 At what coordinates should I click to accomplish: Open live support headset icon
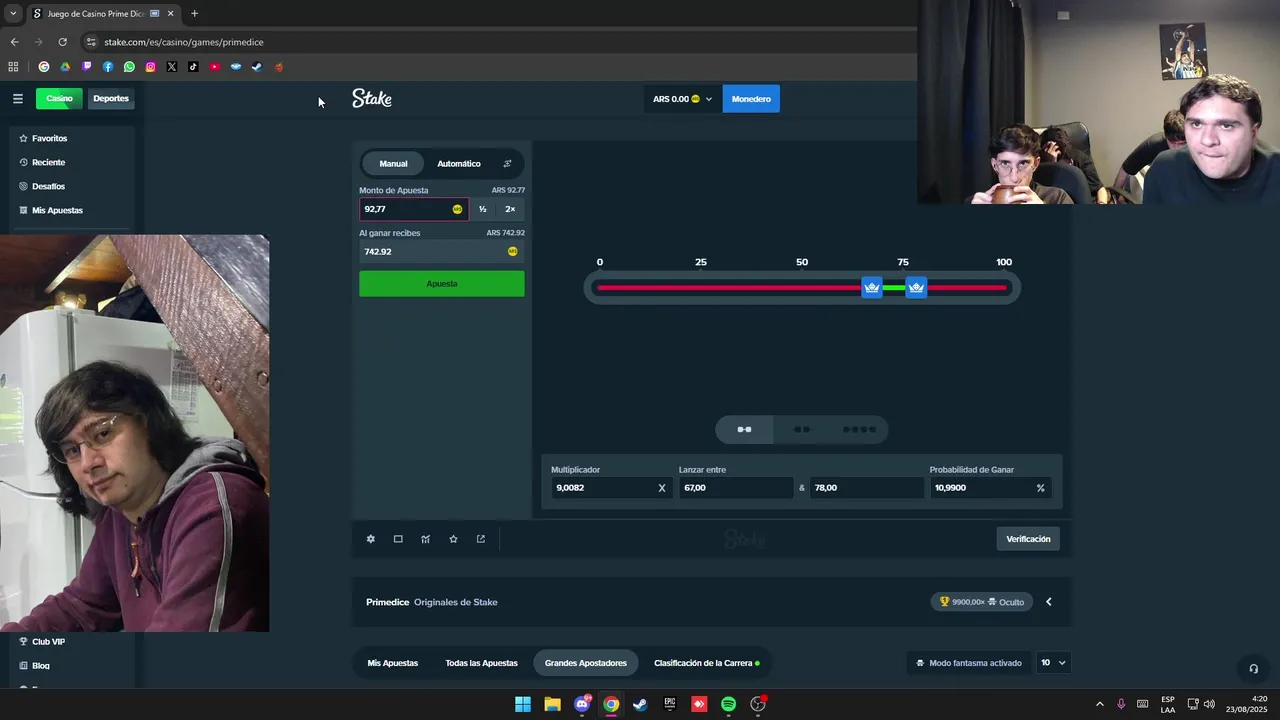1253,669
